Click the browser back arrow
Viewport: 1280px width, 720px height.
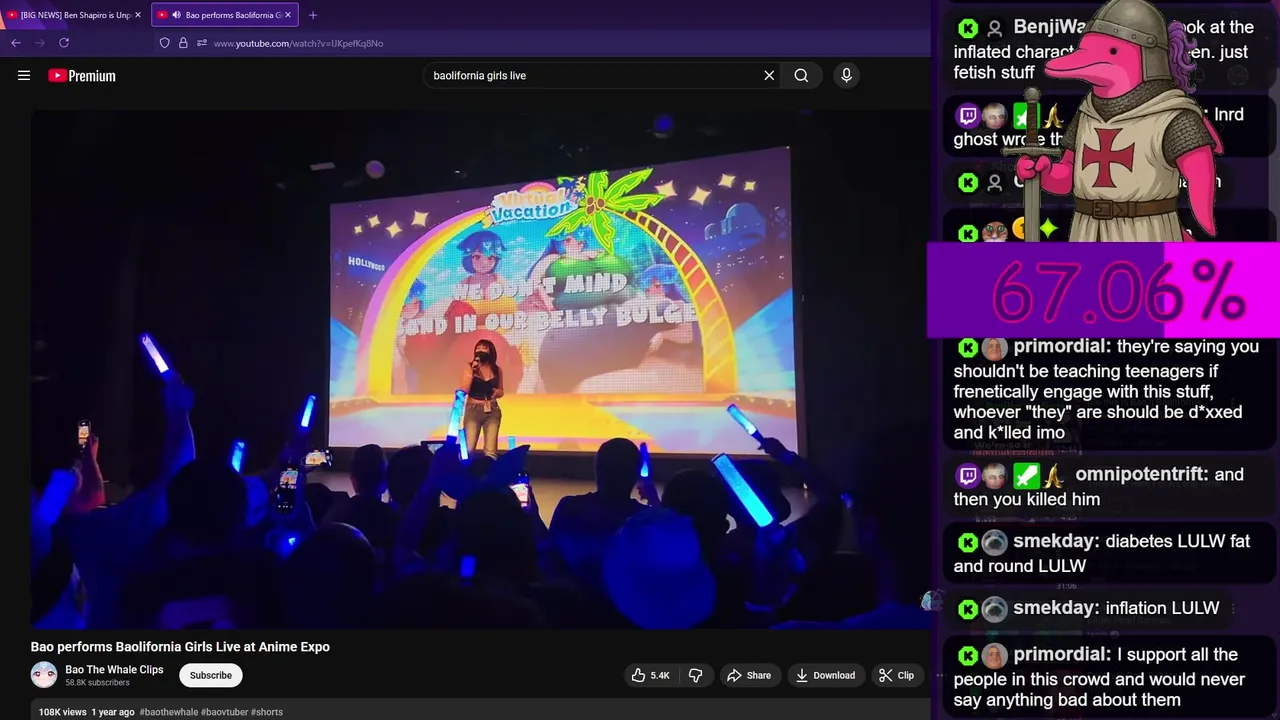pyautogui.click(x=16, y=43)
